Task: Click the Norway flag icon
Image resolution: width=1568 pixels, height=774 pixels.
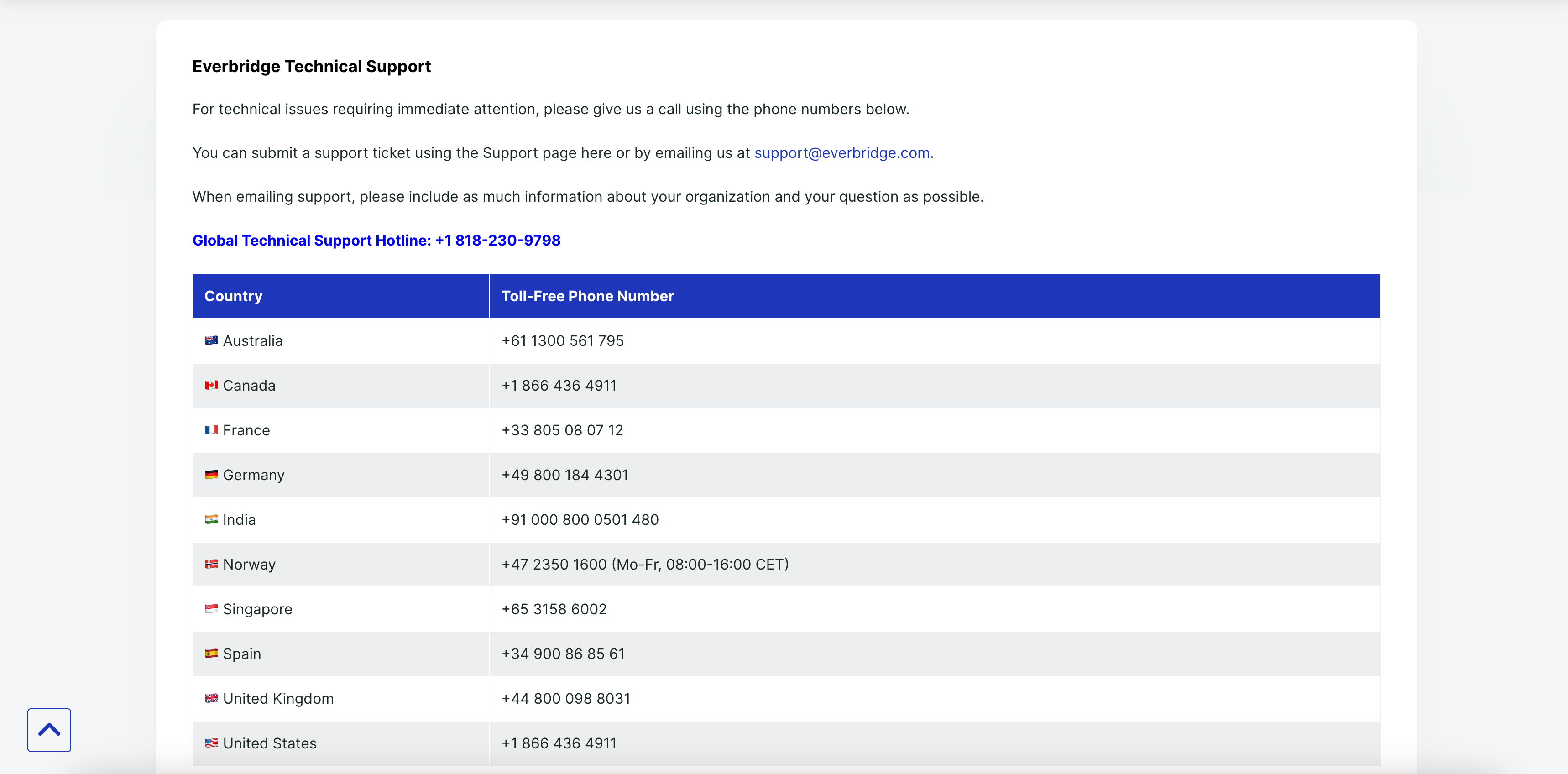Action: (211, 564)
